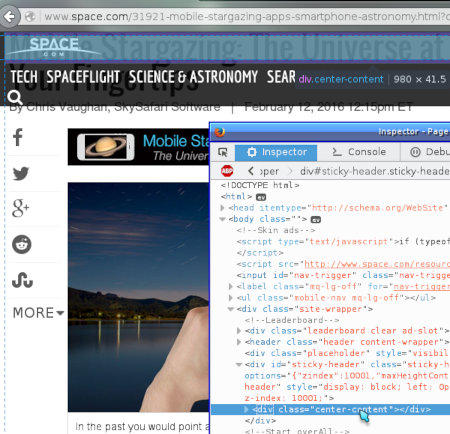Viewport: 450px width, 434px height.
Task: Share article via Twitter icon
Action: [x=21, y=173]
